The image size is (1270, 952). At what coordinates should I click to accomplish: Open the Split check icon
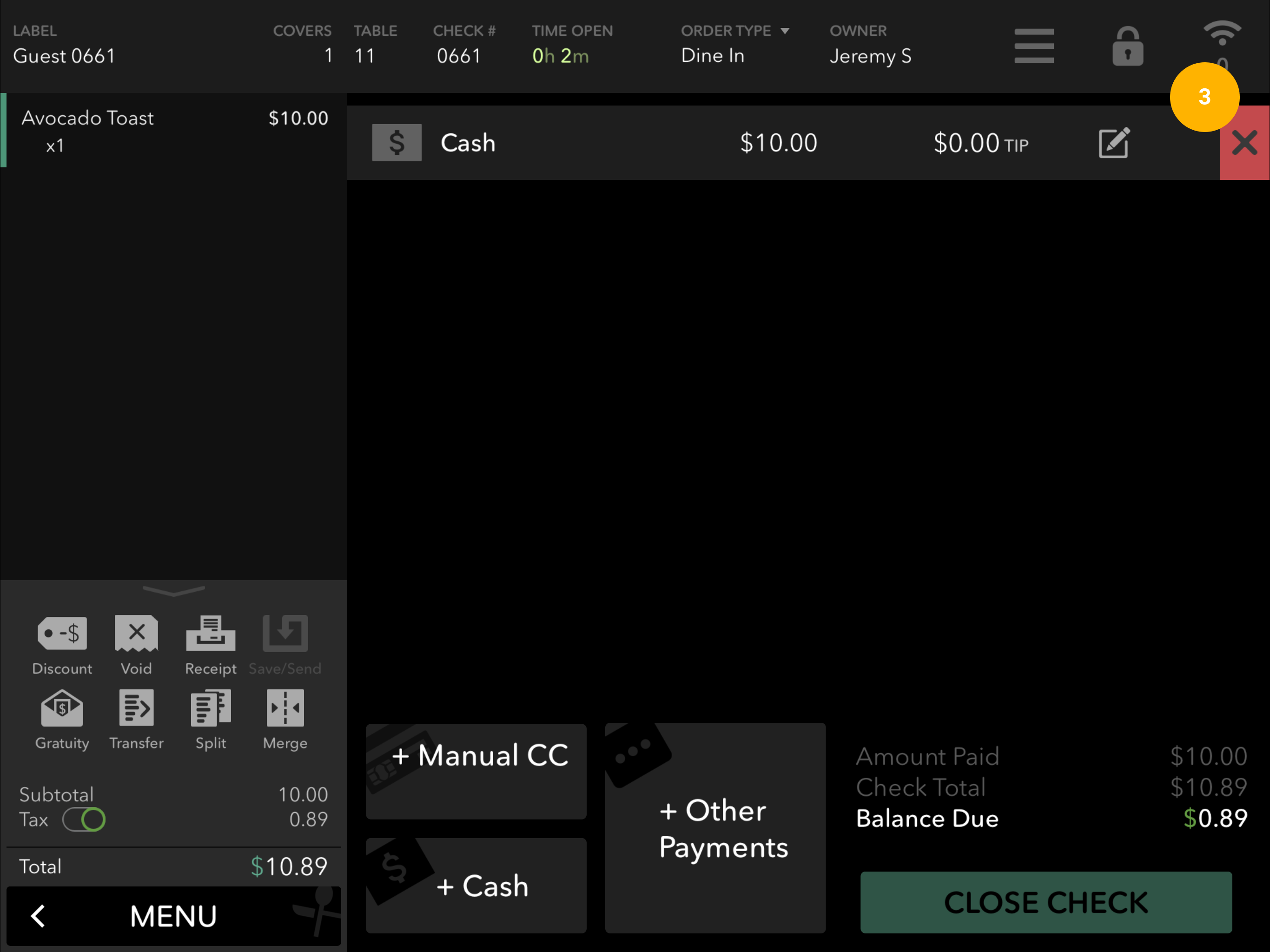click(x=211, y=708)
